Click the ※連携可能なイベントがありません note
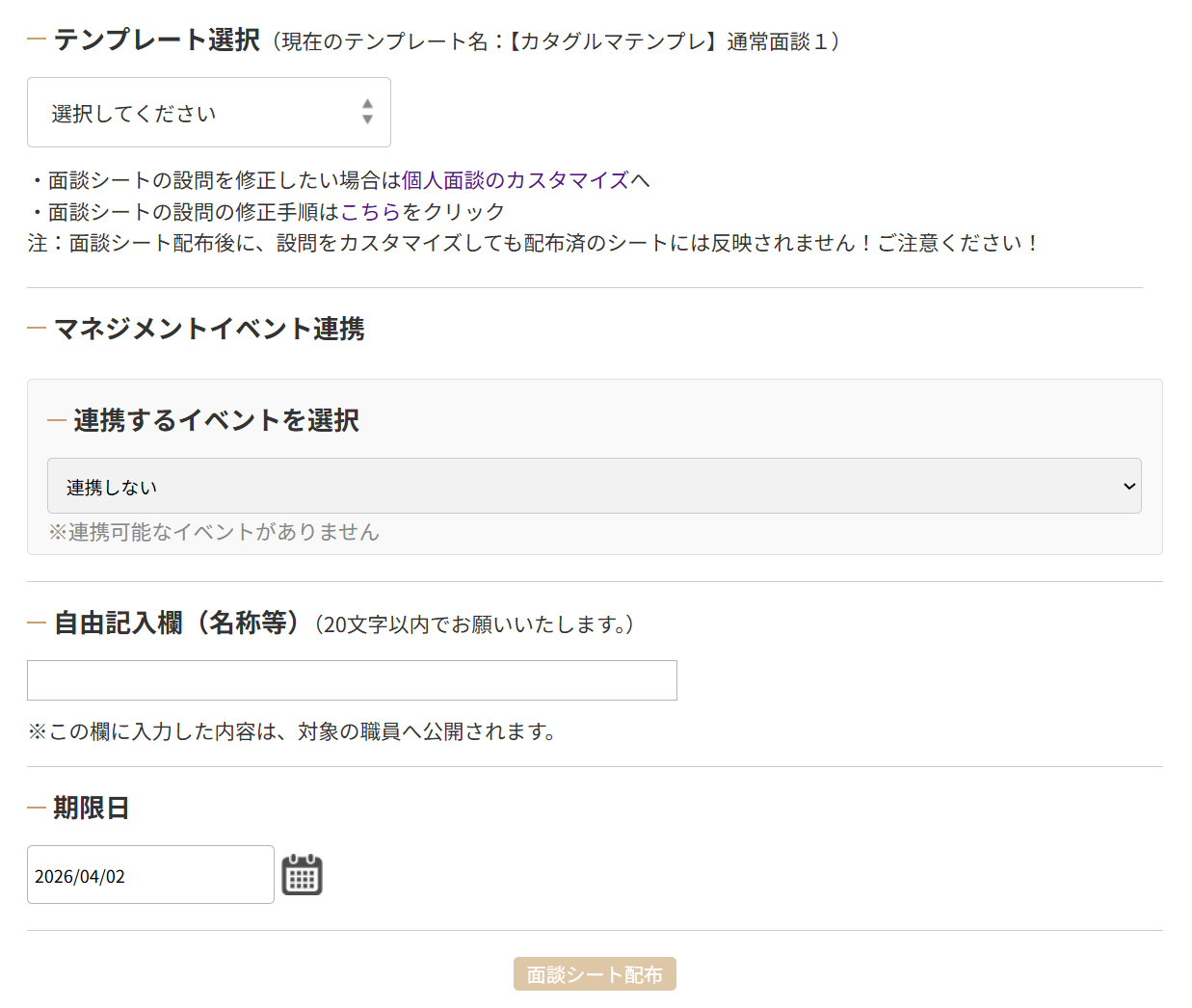Viewport: 1192px width, 1008px height. tap(214, 532)
